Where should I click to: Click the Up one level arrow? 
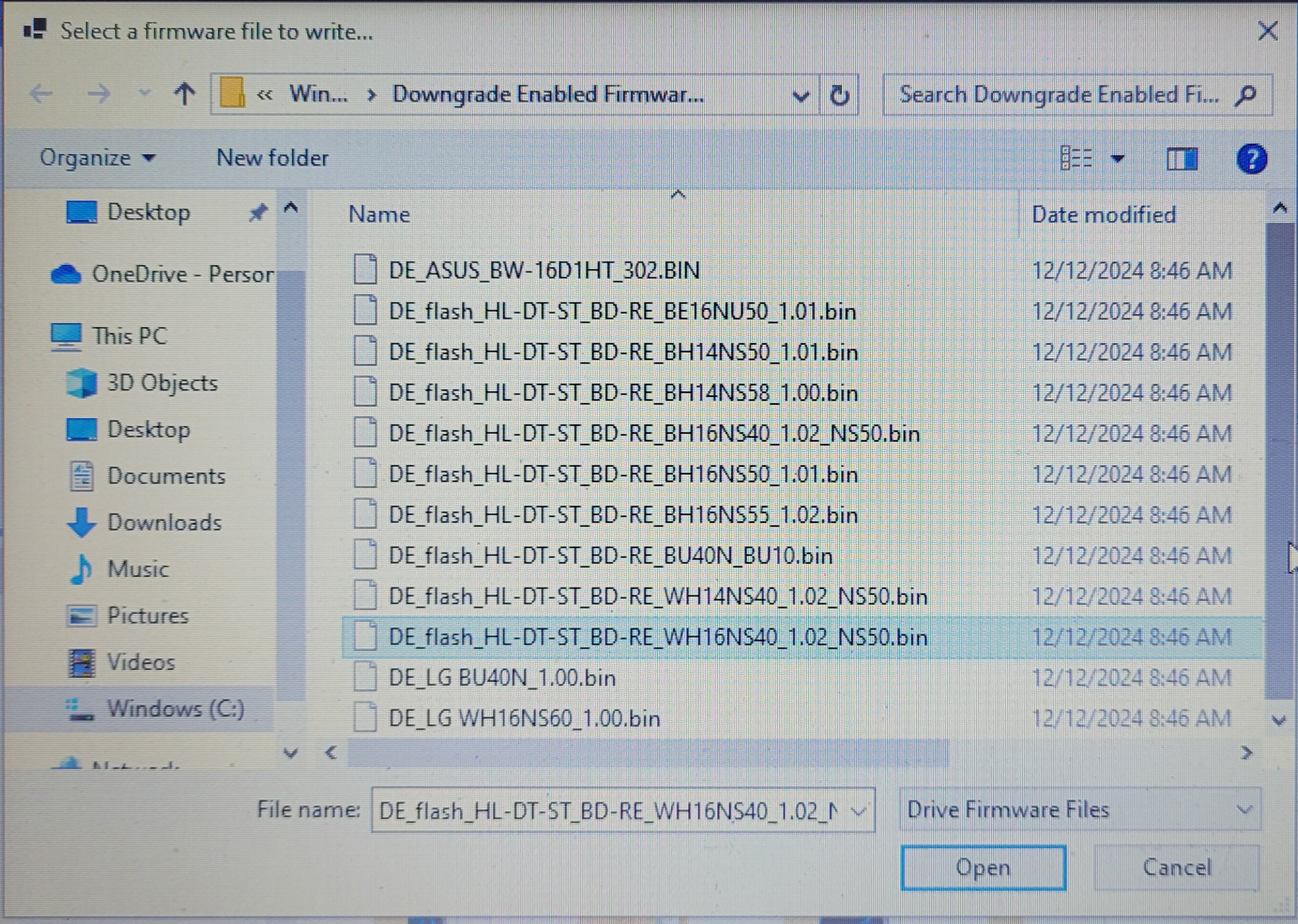click(x=184, y=94)
